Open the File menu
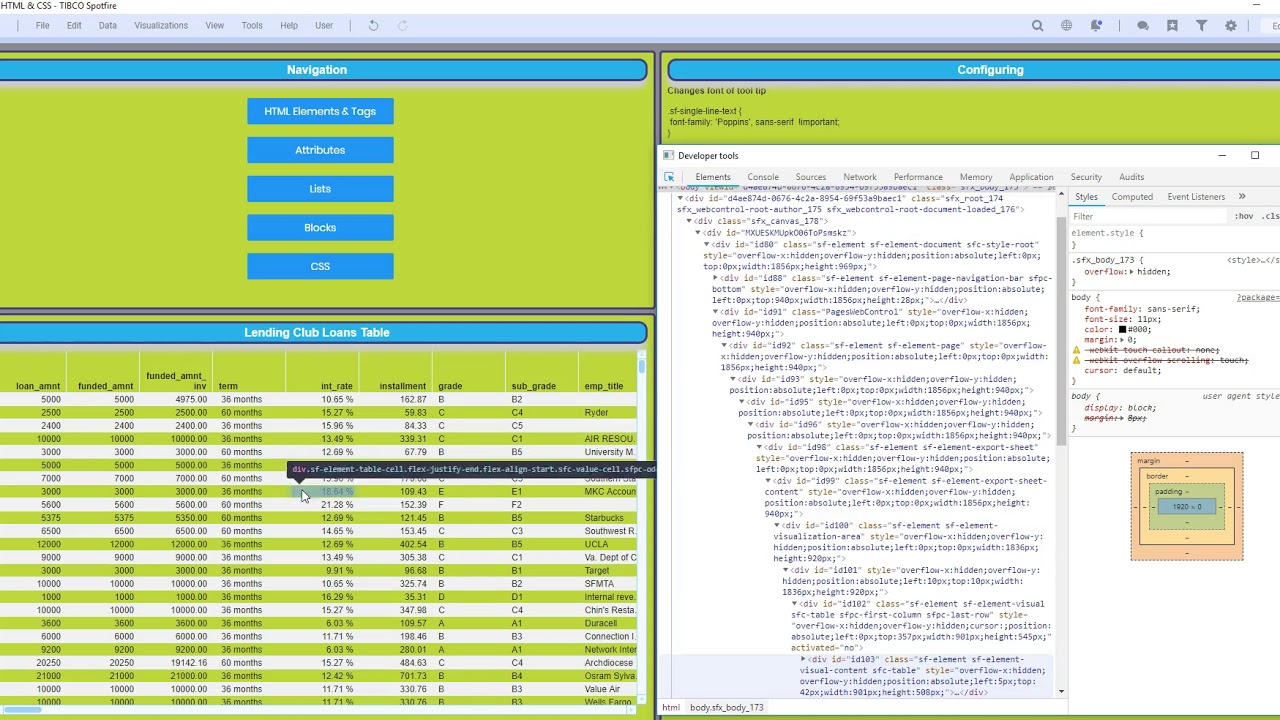Viewport: 1280px width, 720px height. [42, 26]
